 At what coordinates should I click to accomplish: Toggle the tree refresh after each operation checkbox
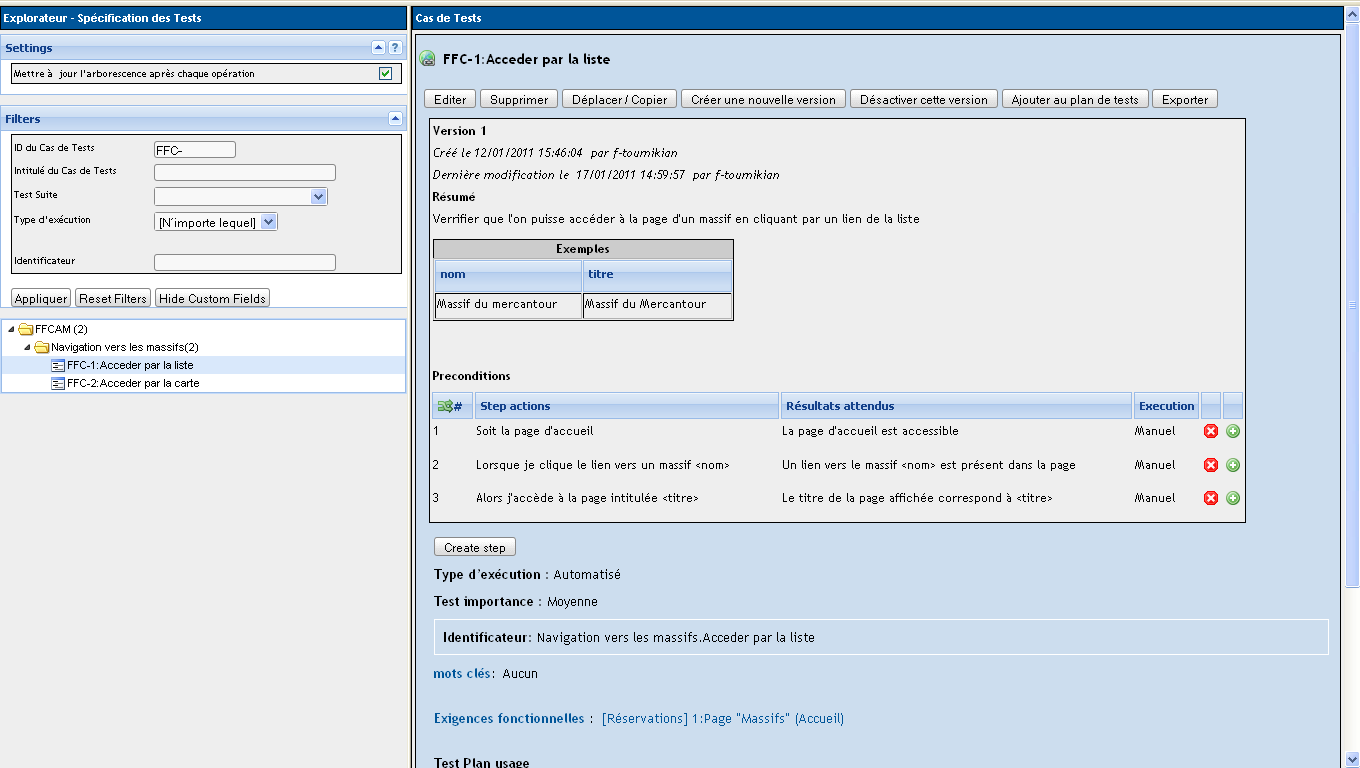pyautogui.click(x=385, y=74)
